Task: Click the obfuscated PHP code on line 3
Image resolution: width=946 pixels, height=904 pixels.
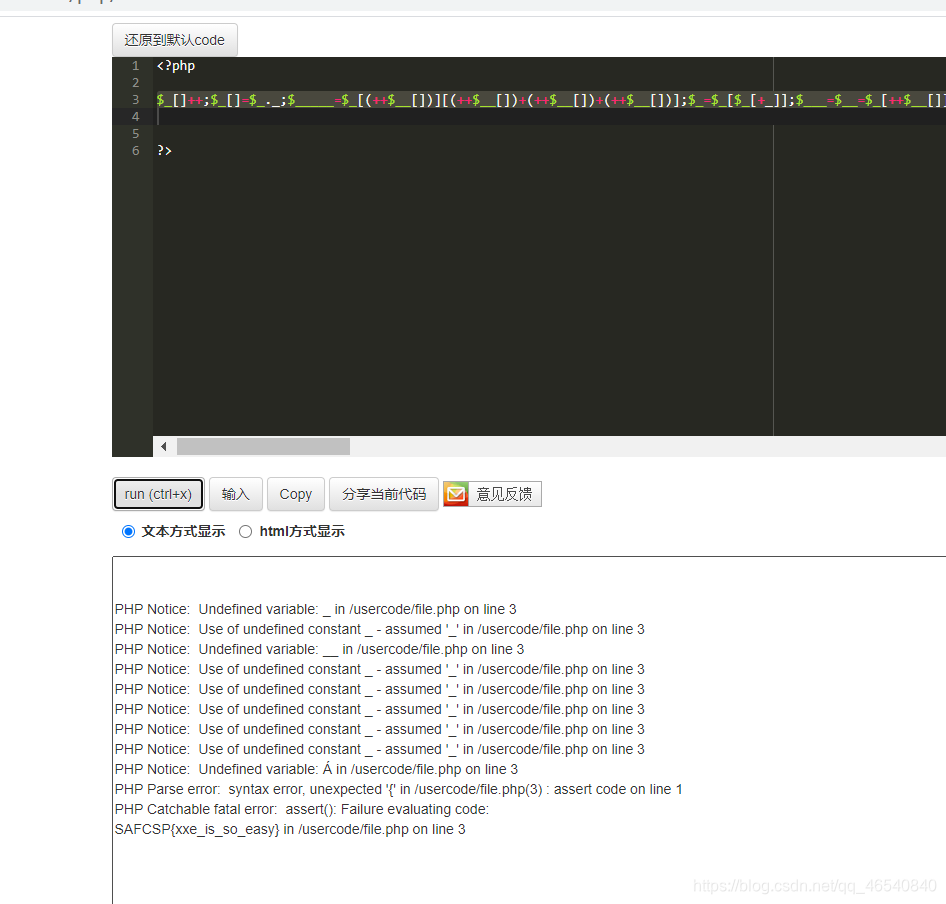Action: click(x=550, y=100)
